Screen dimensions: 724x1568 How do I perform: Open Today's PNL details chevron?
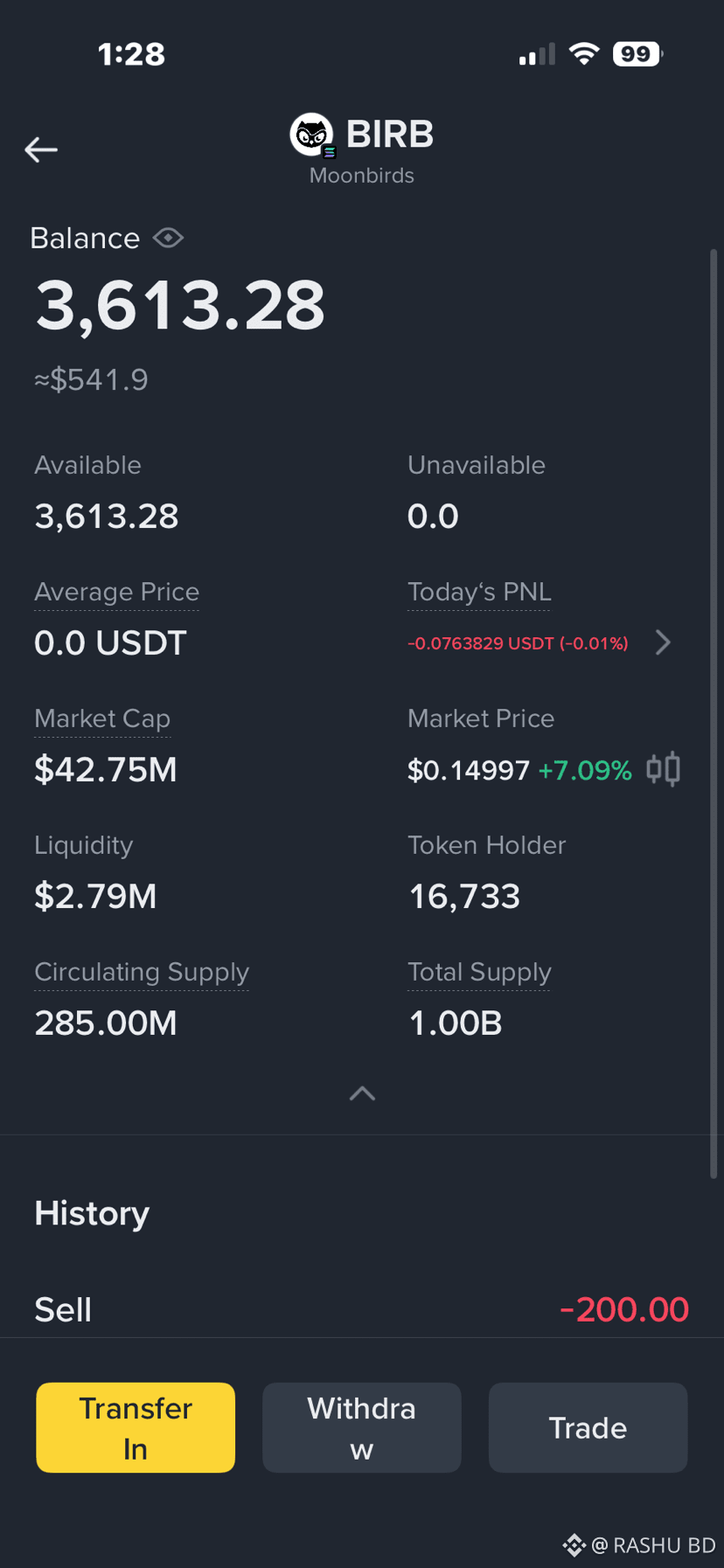[664, 643]
